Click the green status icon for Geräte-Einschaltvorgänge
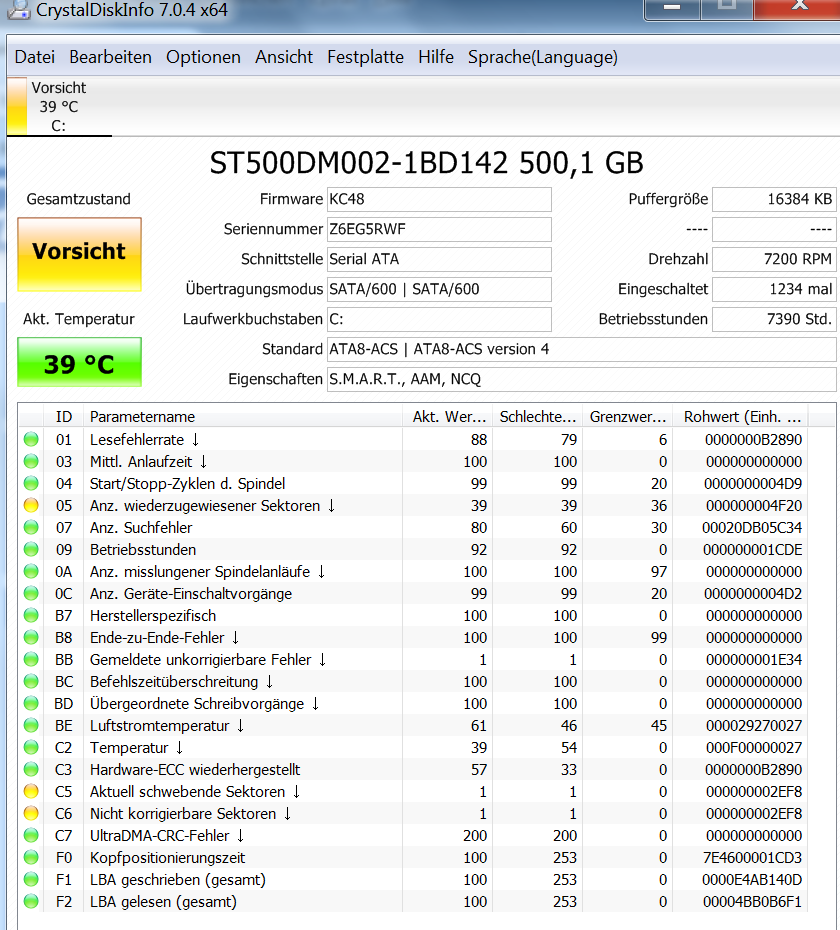Screen dimensions: 840x930 31,593
